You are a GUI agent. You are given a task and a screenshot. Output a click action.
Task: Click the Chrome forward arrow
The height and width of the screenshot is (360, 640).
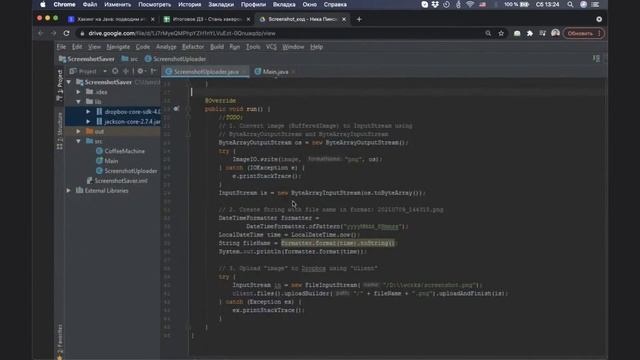[x=53, y=33]
